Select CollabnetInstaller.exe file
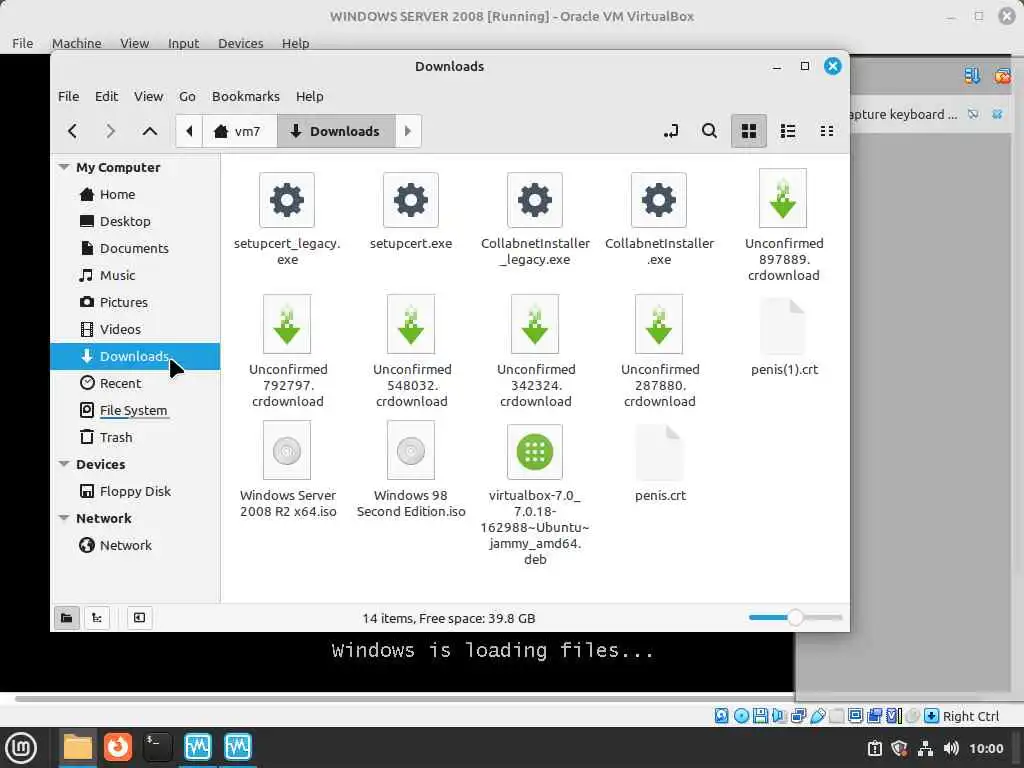The image size is (1024, 768). [x=659, y=219]
